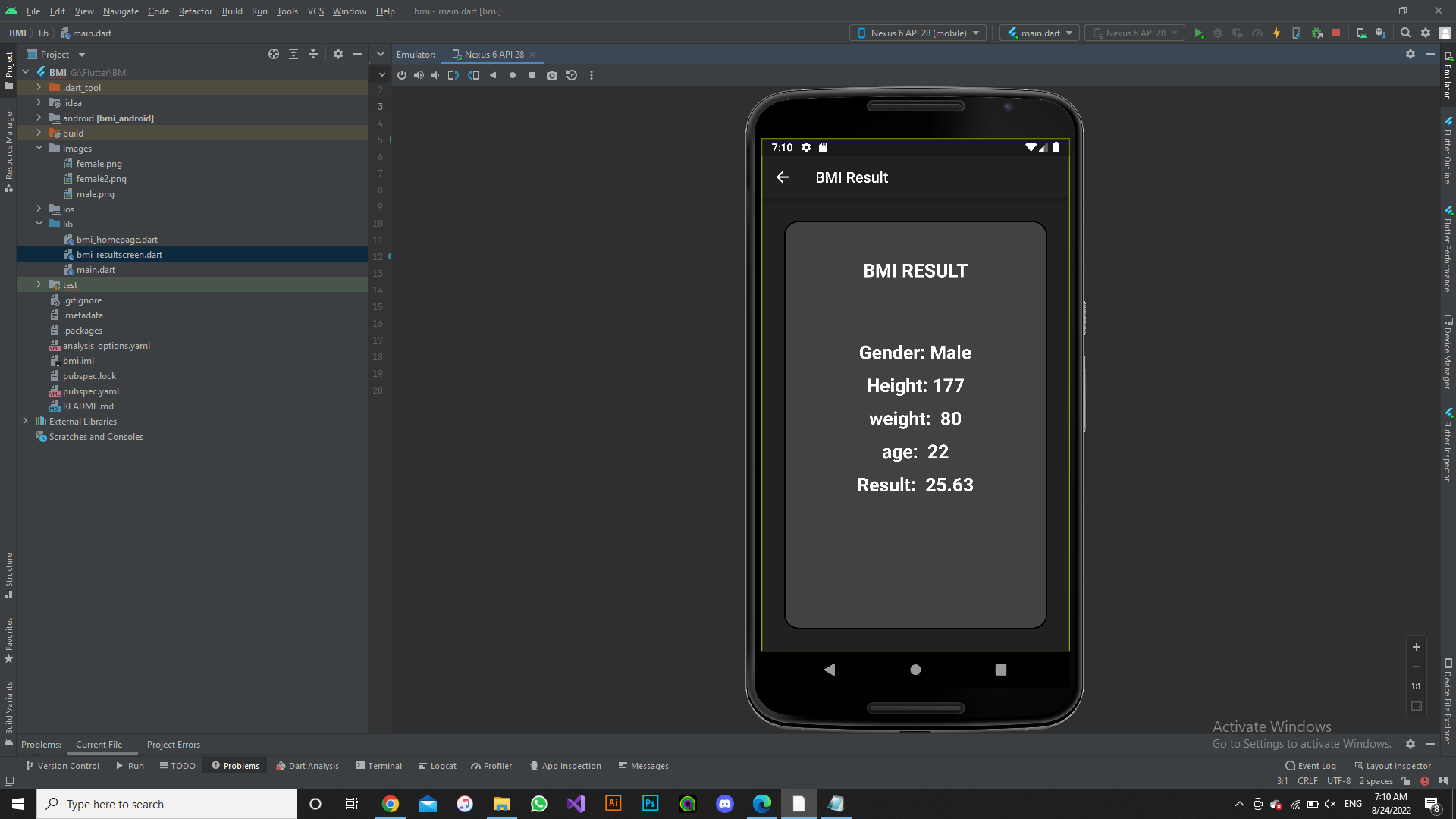Open Visual Studio Code from taskbar

click(576, 803)
